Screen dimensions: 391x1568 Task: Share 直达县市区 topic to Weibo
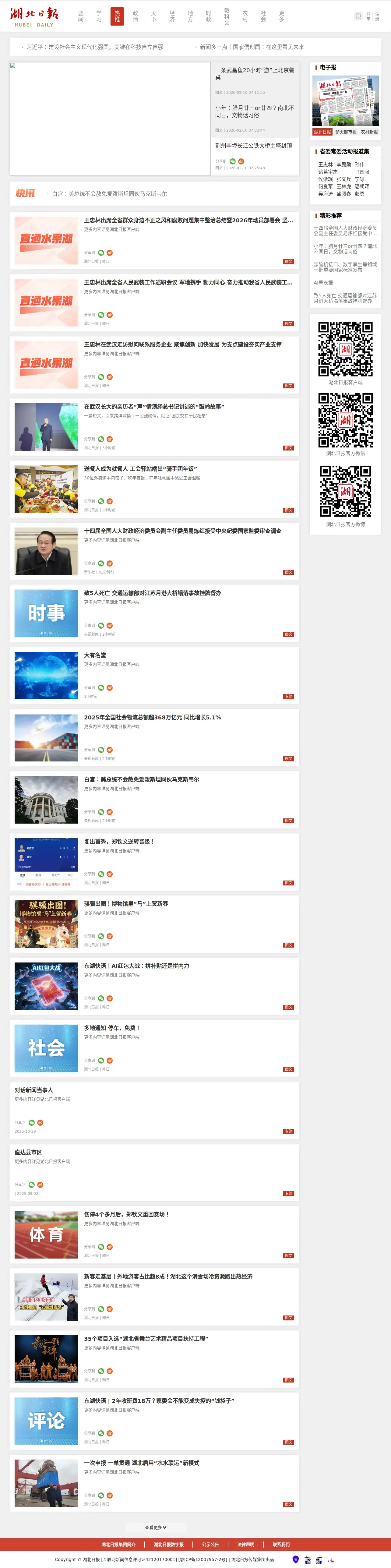coord(40,1184)
